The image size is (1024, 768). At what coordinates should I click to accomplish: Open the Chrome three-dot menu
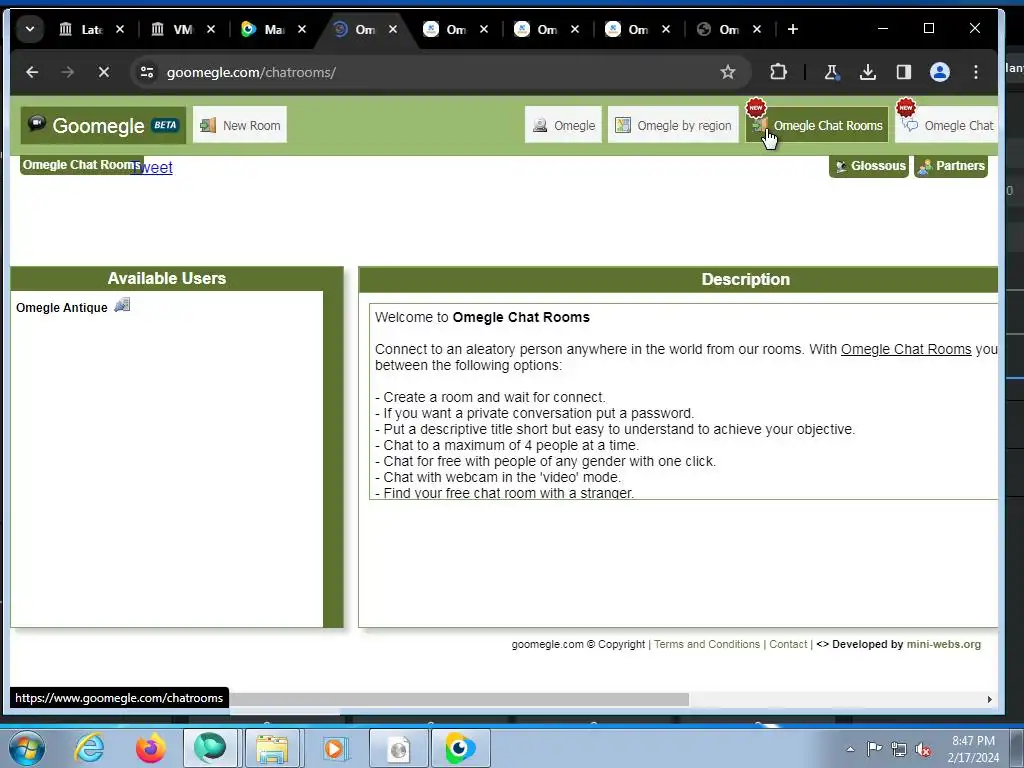[x=976, y=72]
